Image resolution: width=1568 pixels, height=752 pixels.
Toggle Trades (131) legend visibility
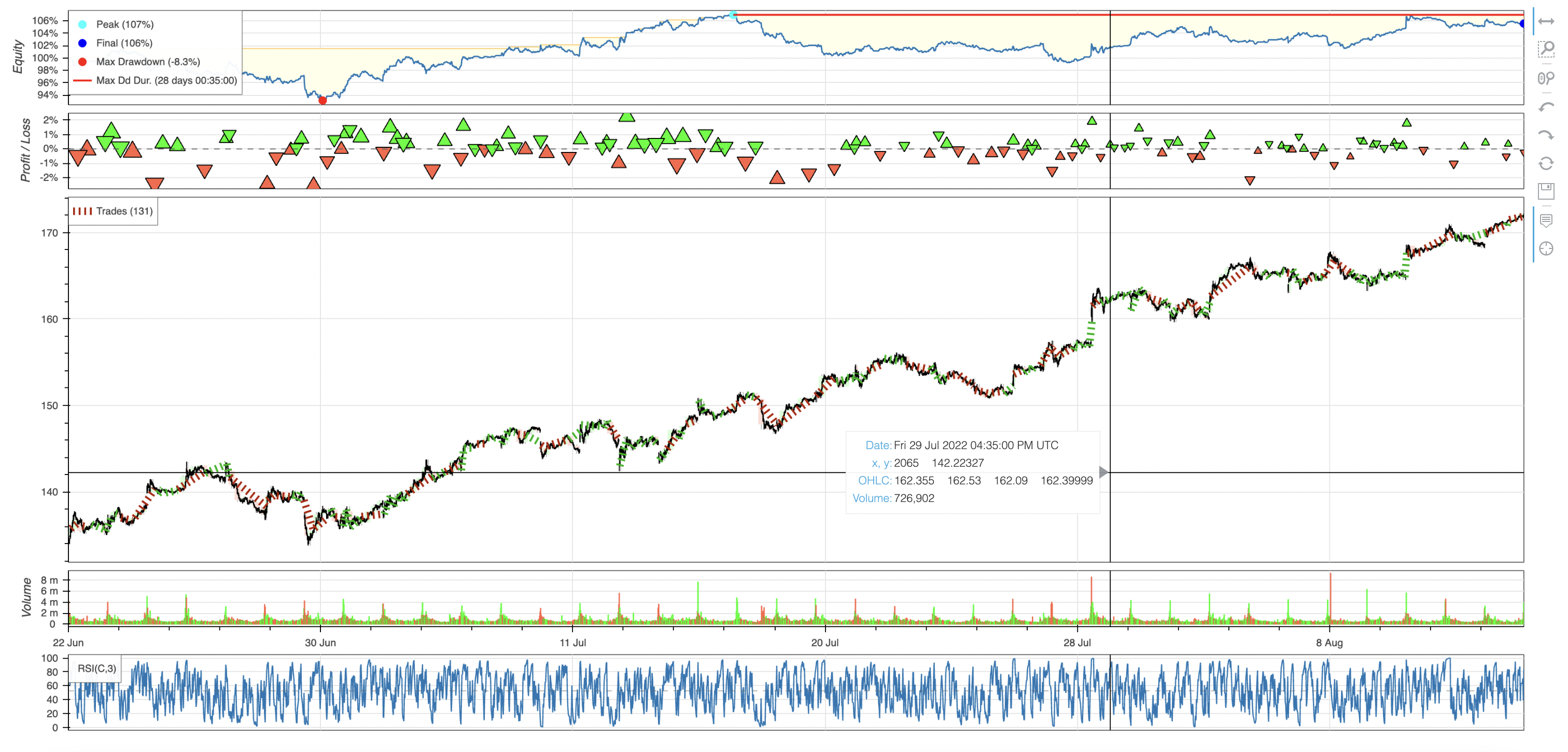pyautogui.click(x=113, y=211)
